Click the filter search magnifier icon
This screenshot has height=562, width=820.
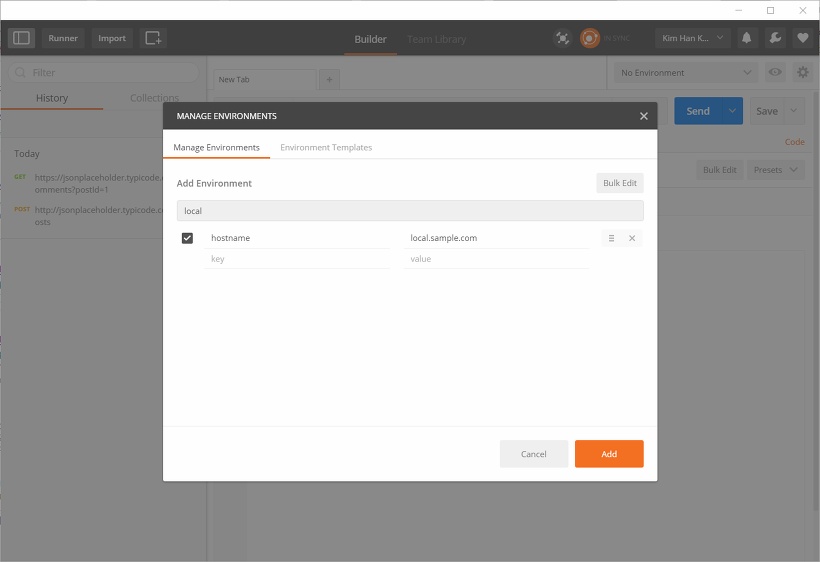20,73
